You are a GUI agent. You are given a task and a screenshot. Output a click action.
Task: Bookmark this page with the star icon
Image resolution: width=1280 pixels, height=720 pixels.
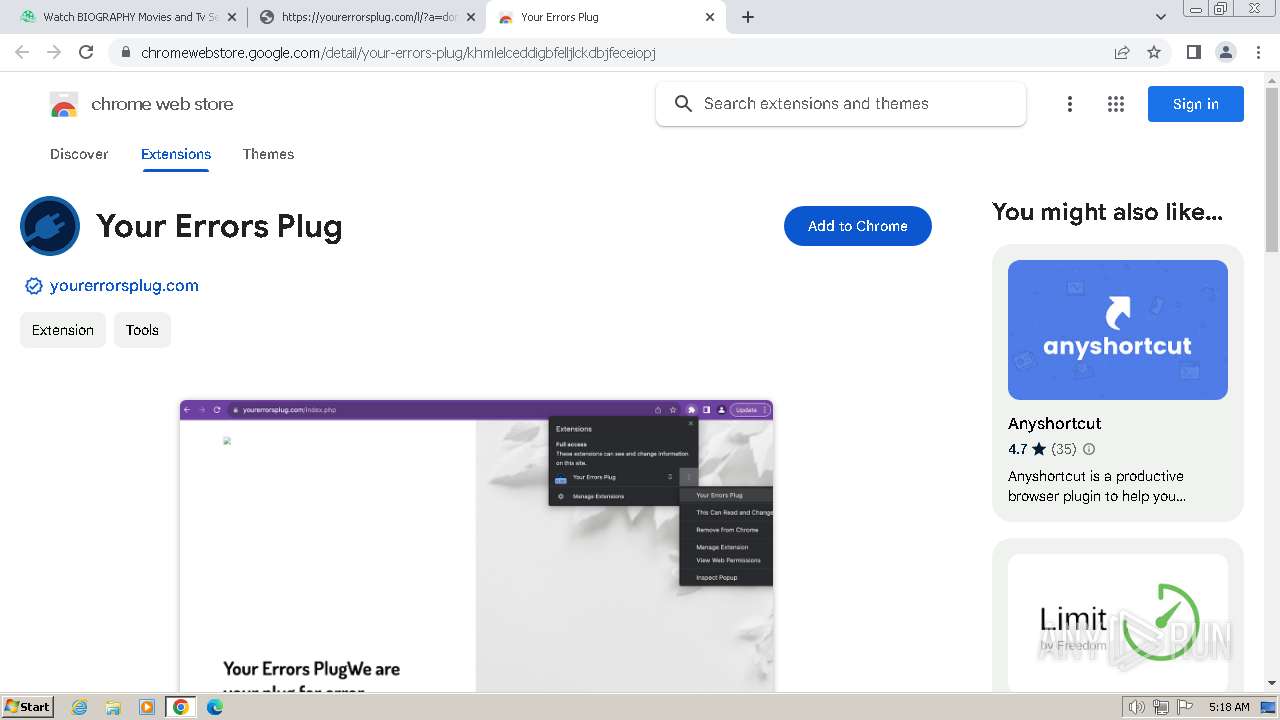coord(1154,52)
